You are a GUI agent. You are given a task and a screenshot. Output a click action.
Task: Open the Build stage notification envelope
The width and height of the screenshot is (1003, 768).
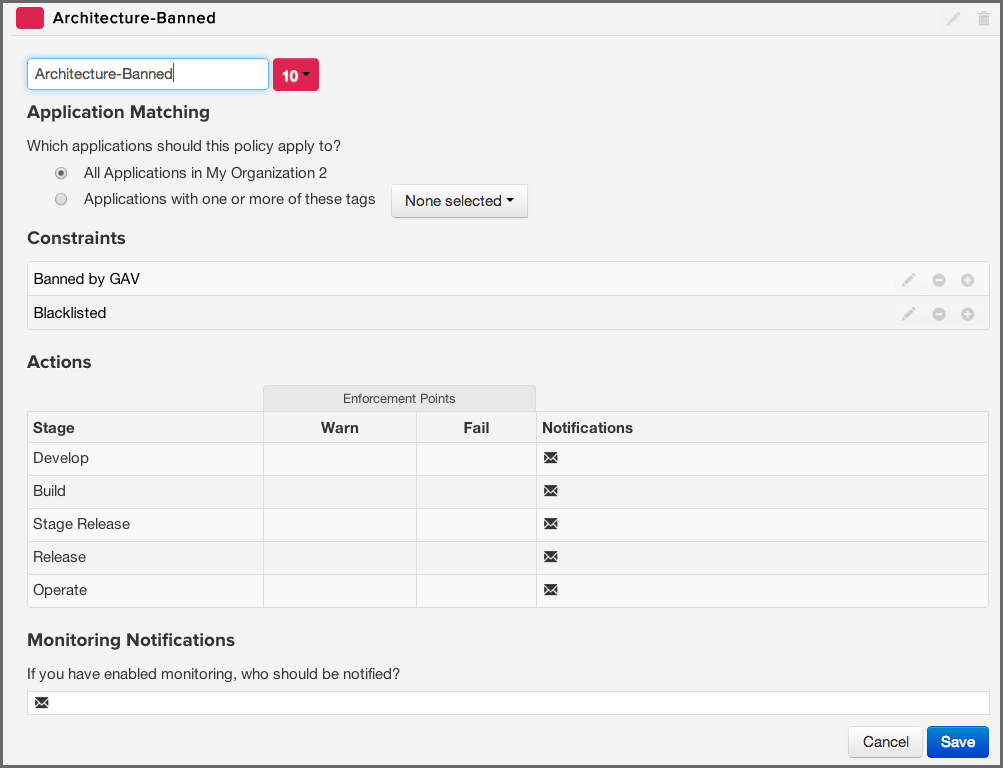(x=550, y=491)
